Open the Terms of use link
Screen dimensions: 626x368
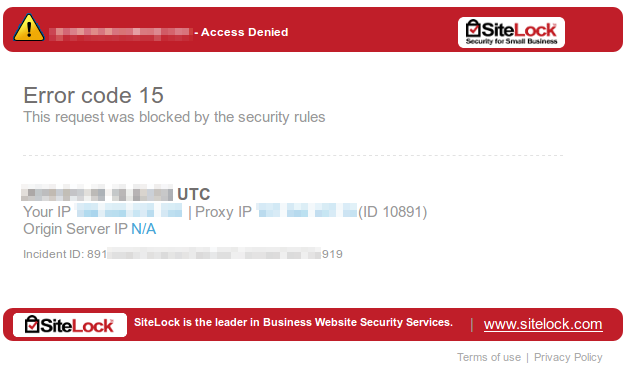[489, 357]
